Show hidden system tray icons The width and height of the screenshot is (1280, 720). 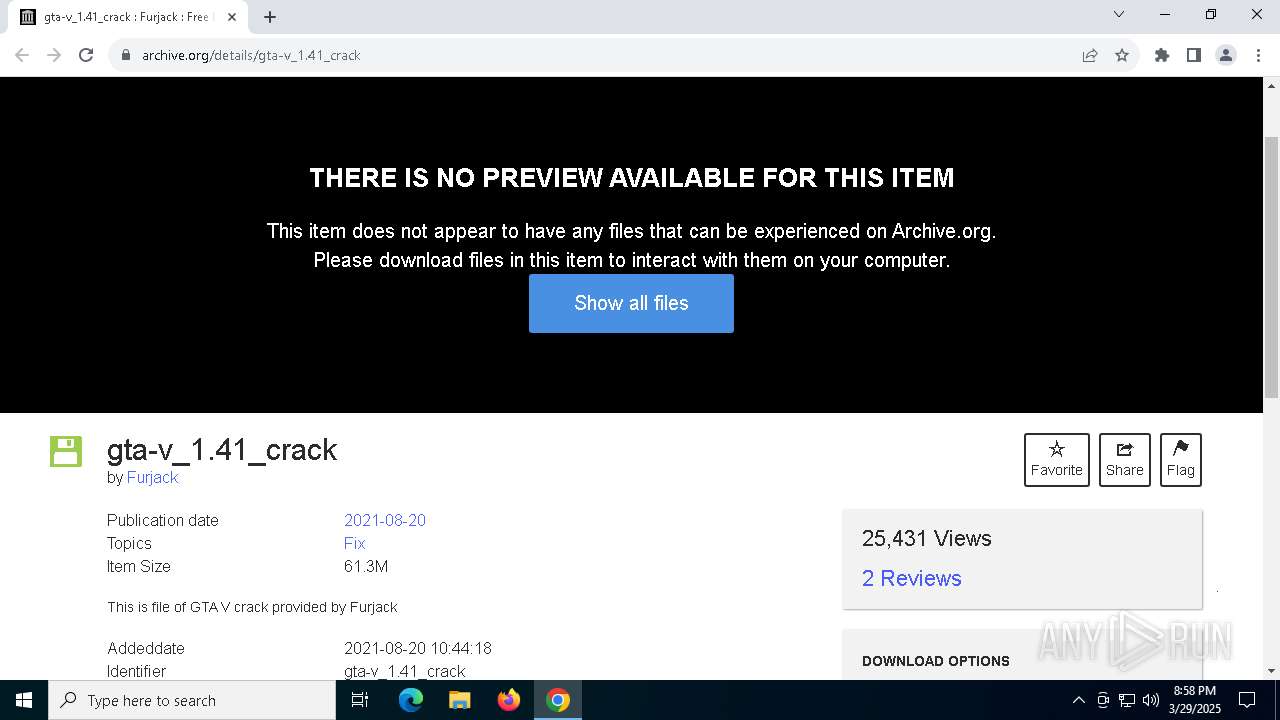click(1078, 700)
